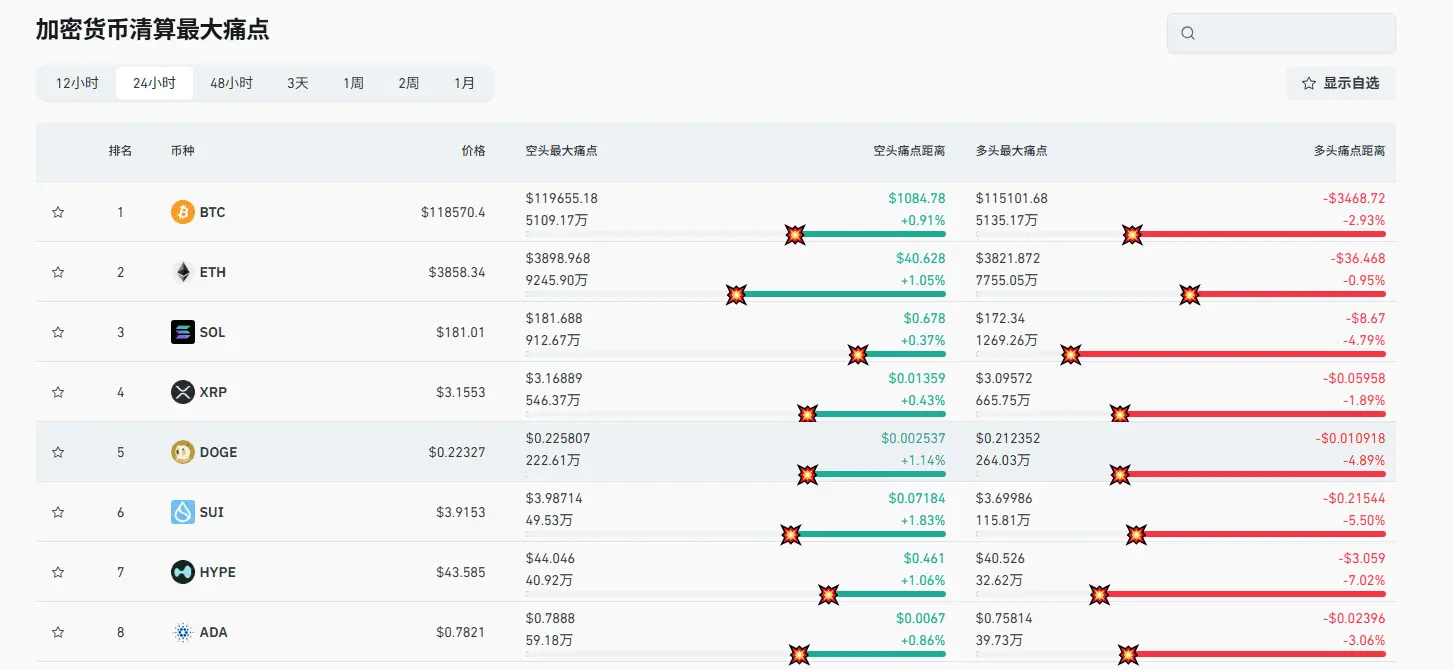Screen dimensions: 1453x670
Task: Click the Bitcoin BTC coin icon
Action: (x=183, y=212)
